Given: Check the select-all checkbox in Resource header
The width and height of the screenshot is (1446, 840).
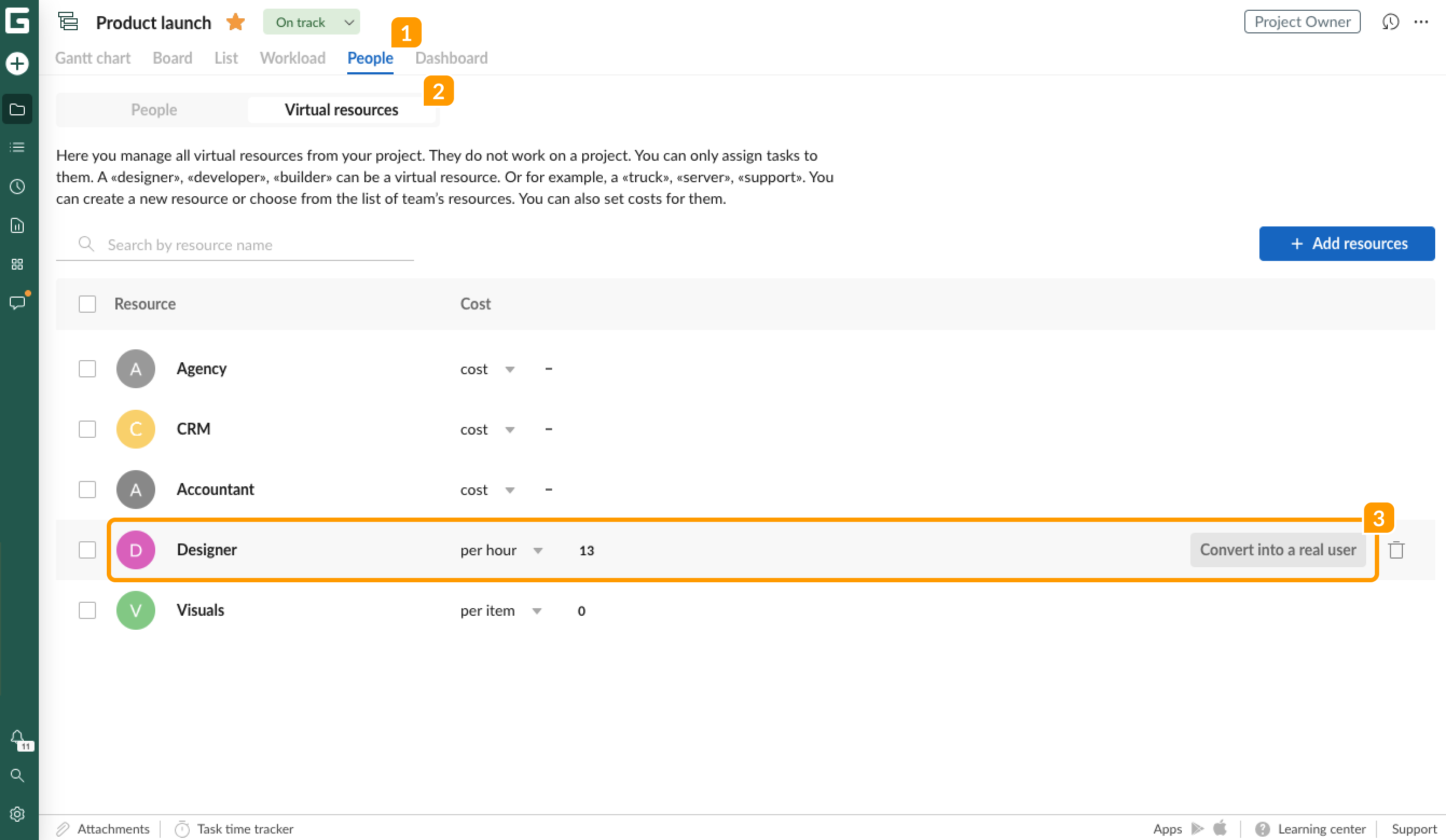Looking at the screenshot, I should 87,304.
